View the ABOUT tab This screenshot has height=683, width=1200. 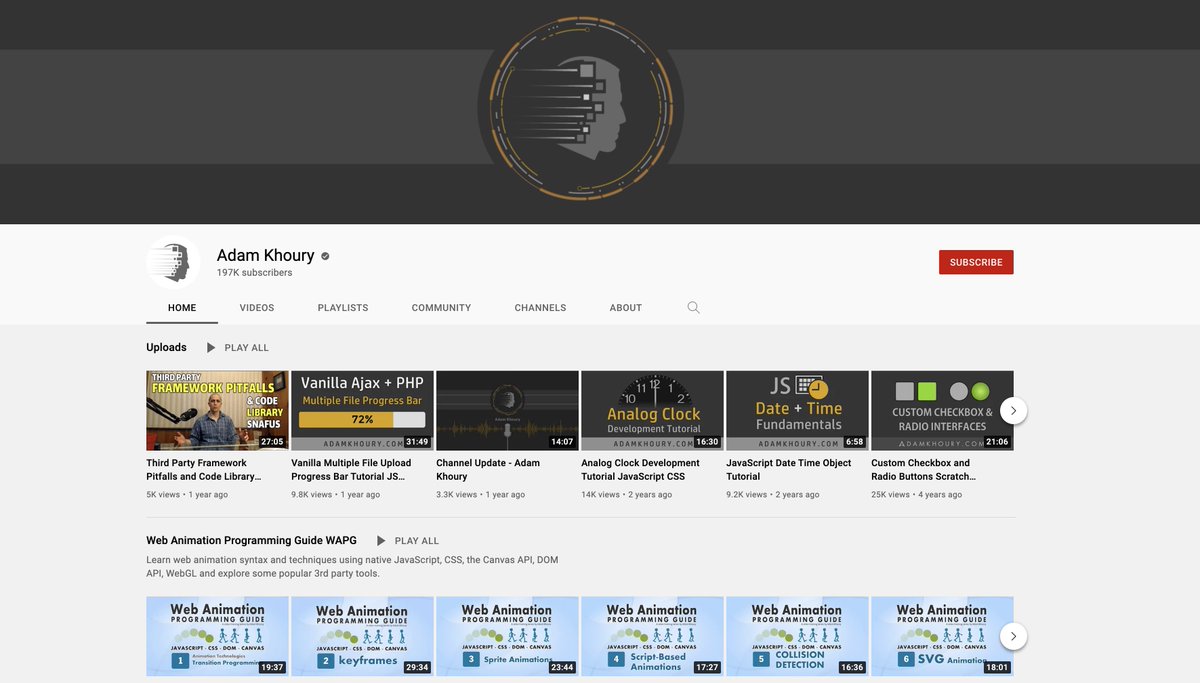[x=626, y=308]
